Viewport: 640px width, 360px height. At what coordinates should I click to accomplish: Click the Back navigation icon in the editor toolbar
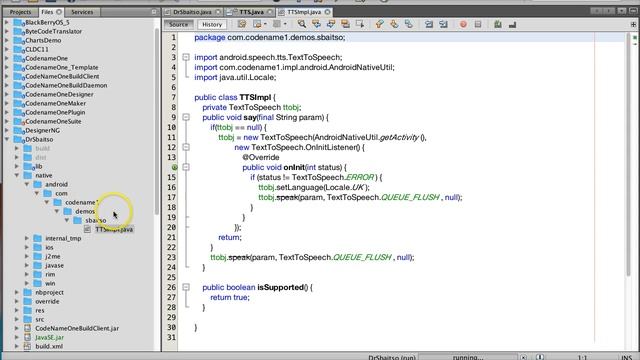pos(257,24)
